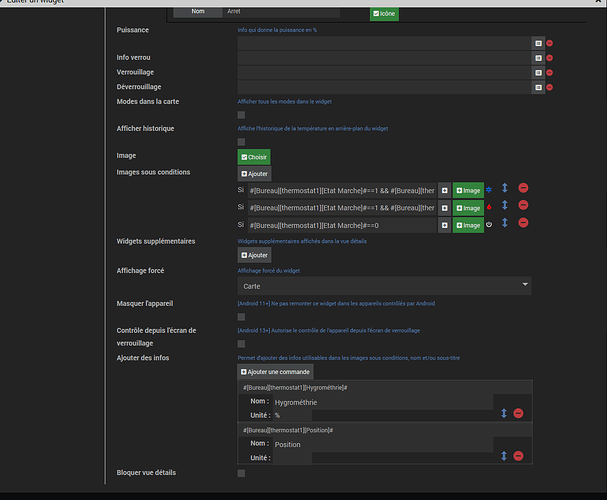Check the Masquer l'appareil option
607x500 pixels.
pyautogui.click(x=241, y=317)
